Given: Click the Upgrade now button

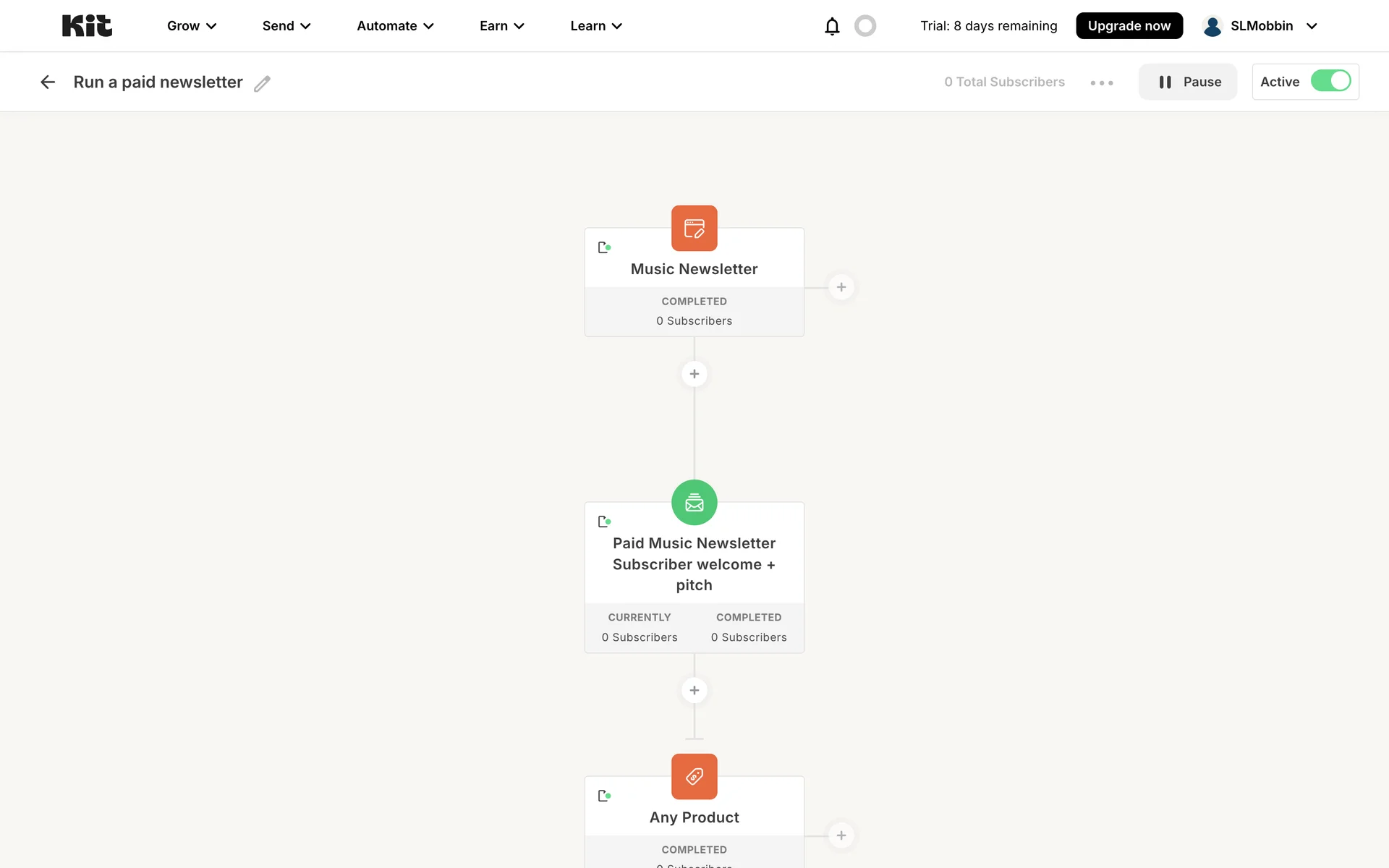Looking at the screenshot, I should (x=1129, y=26).
